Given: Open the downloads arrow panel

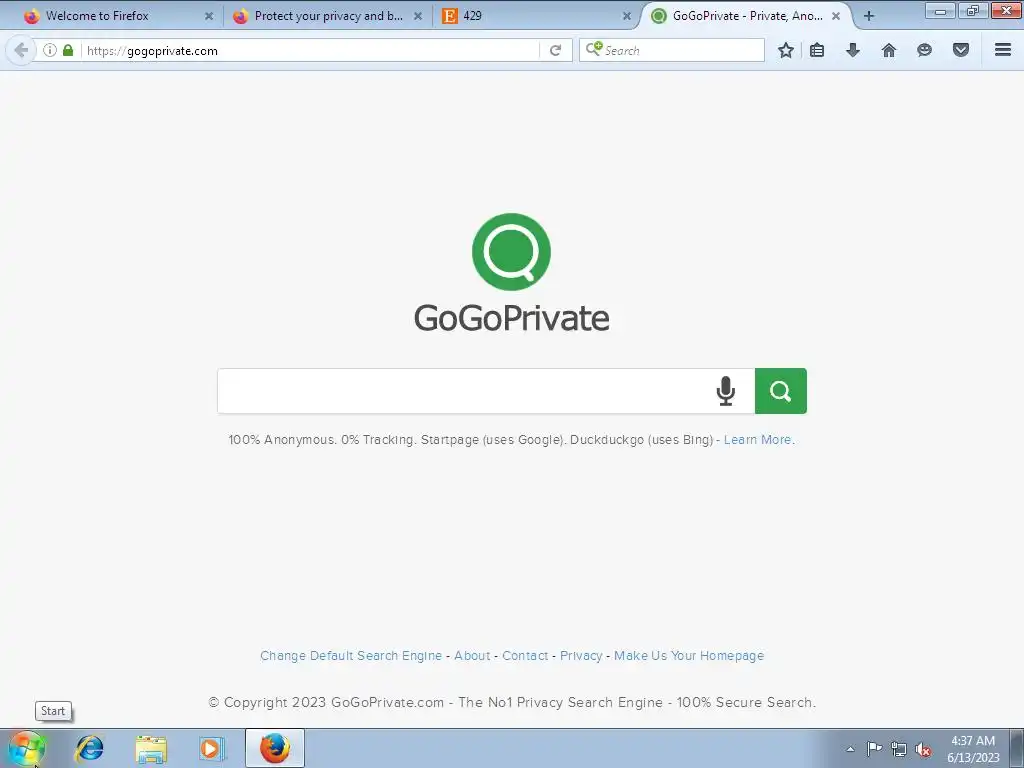Looking at the screenshot, I should tap(853, 50).
